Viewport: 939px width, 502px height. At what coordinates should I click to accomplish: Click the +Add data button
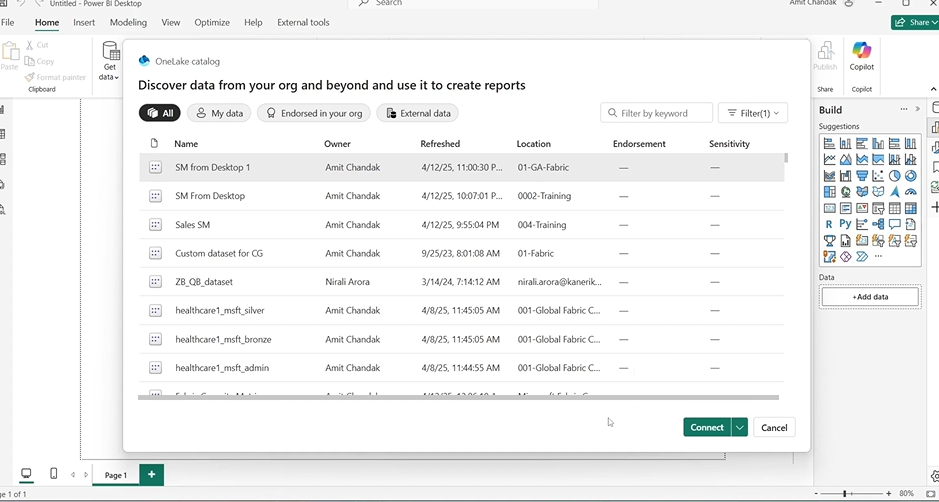870,297
